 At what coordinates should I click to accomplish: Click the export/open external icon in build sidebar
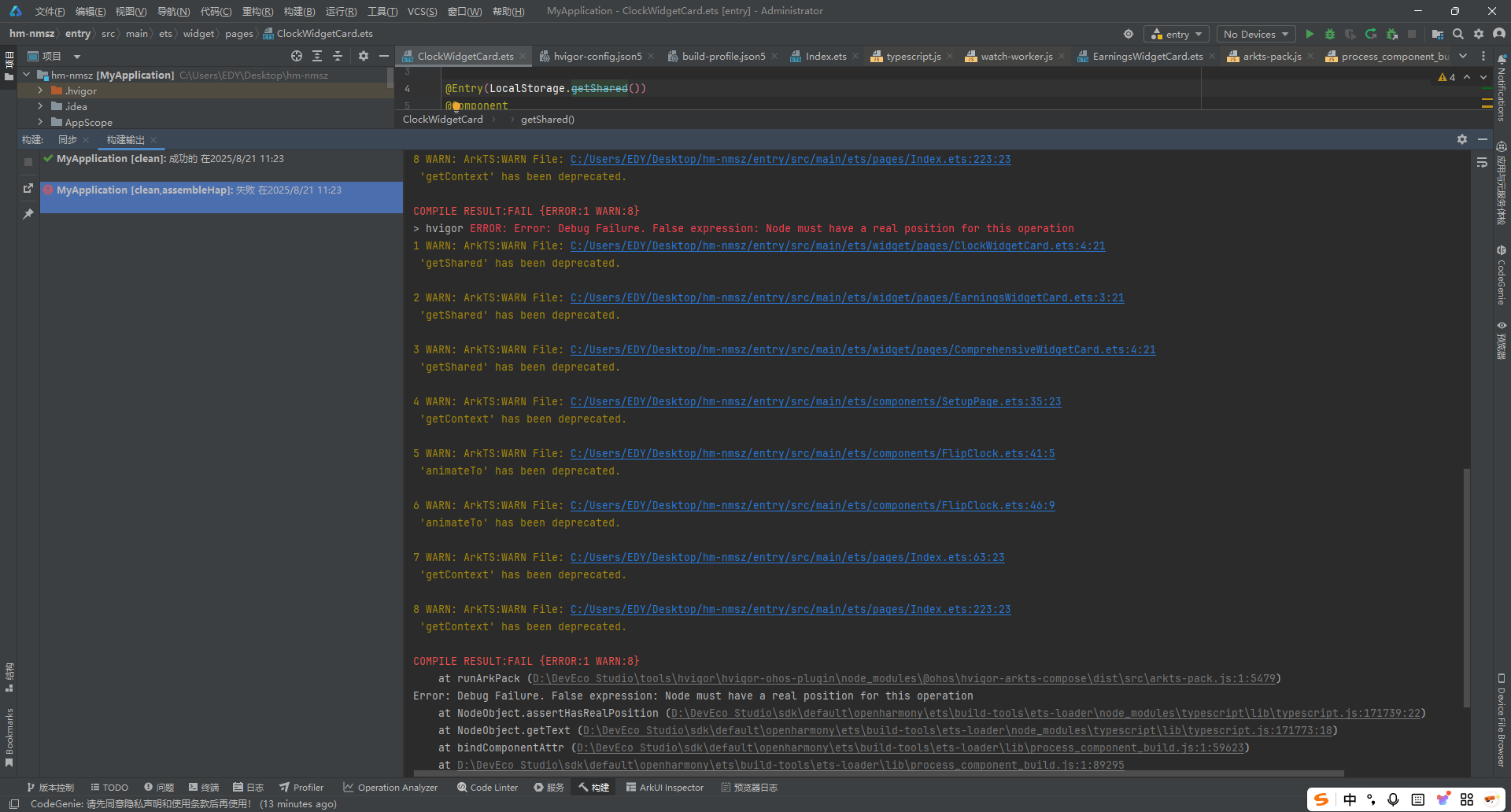coord(28,188)
